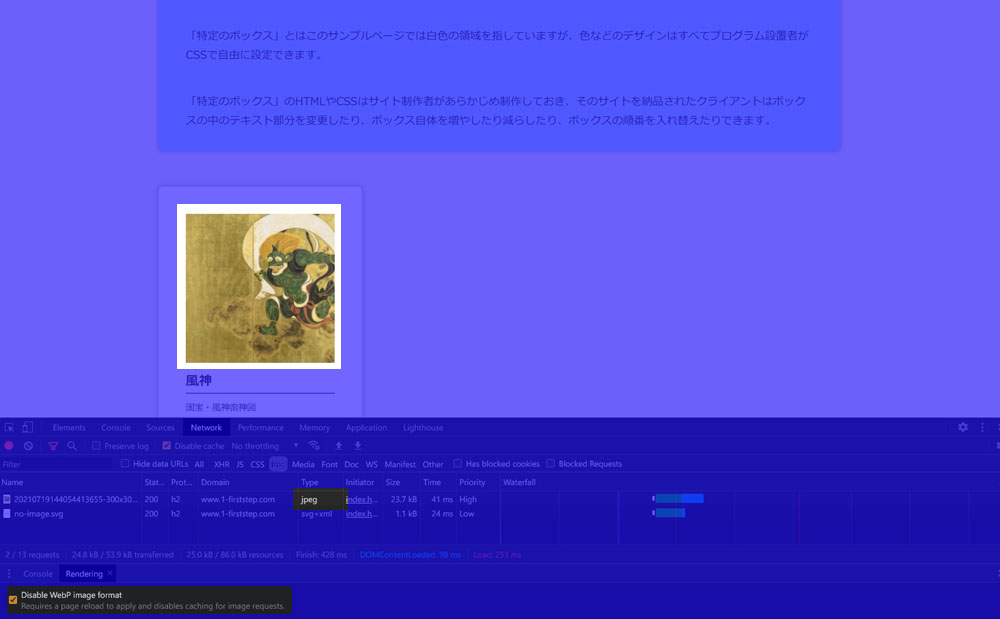Select the no-image.svg request row
This screenshot has width=1000, height=619.
[x=500, y=514]
